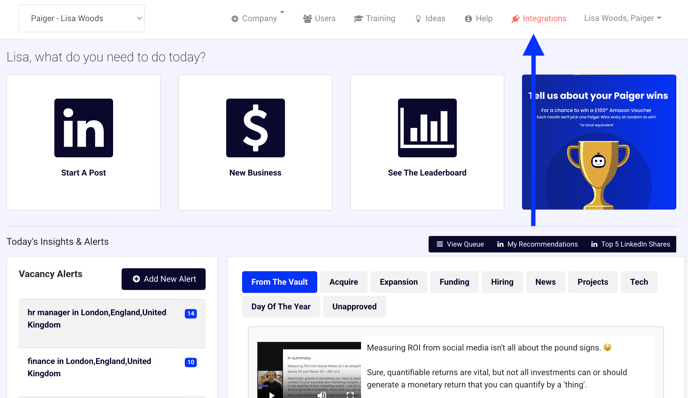
Task: Open See The Leaderboard label
Action: [x=427, y=173]
